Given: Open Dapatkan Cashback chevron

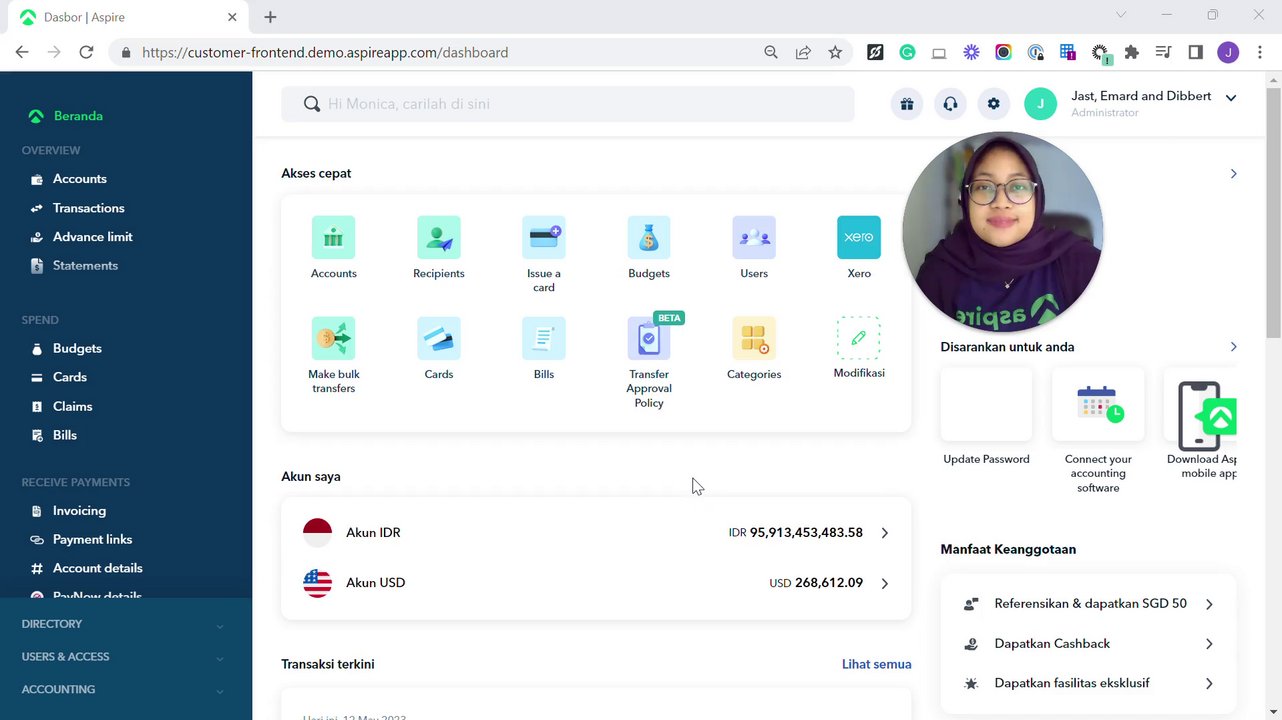Looking at the screenshot, I should click(1209, 644).
